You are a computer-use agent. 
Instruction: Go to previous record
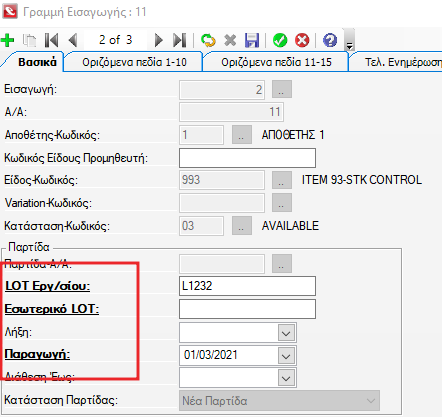click(x=73, y=40)
